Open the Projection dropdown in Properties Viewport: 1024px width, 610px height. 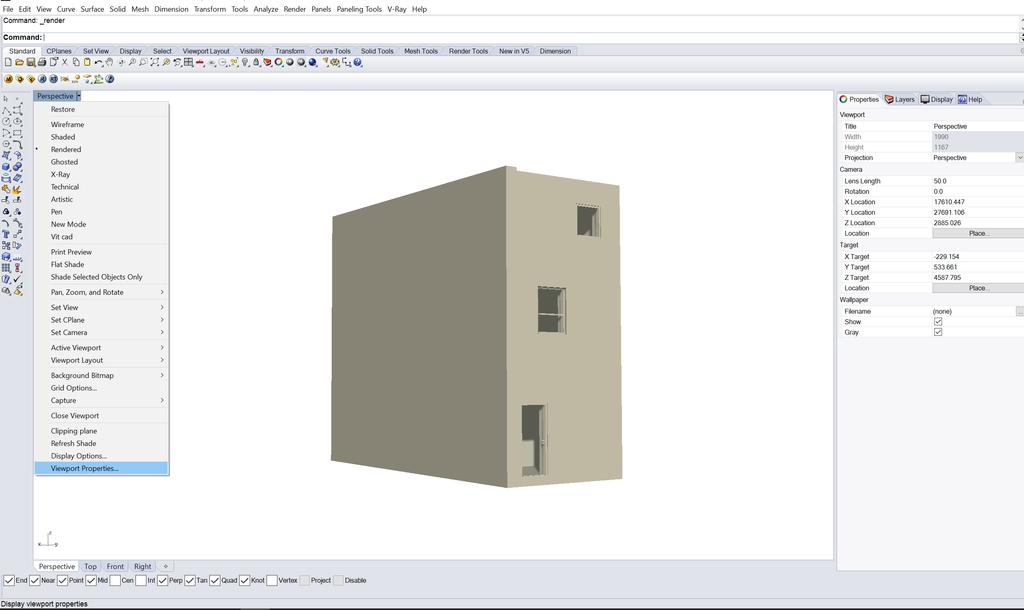1019,157
